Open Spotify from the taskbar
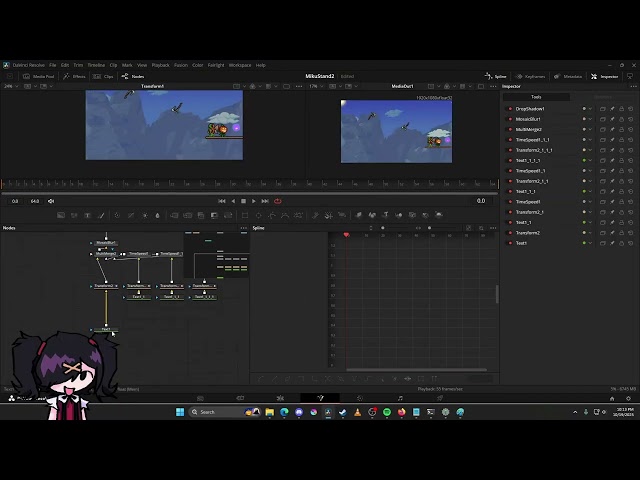The height and width of the screenshot is (480, 640). [387, 412]
